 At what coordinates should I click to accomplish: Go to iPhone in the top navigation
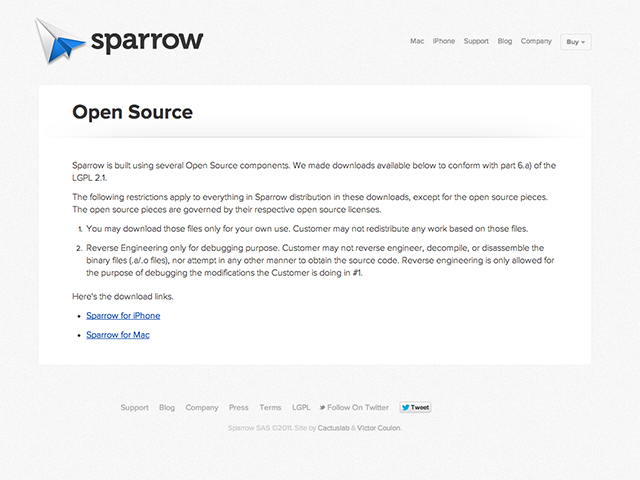click(x=444, y=41)
